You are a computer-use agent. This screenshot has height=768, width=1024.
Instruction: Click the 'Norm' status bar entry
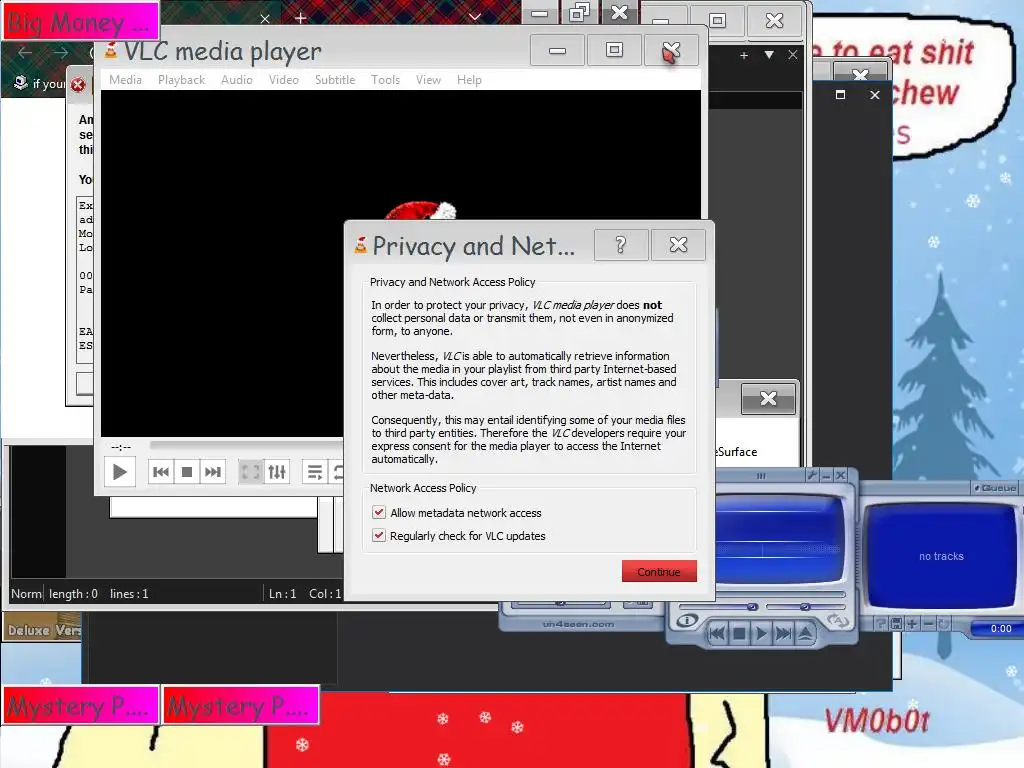[26, 594]
